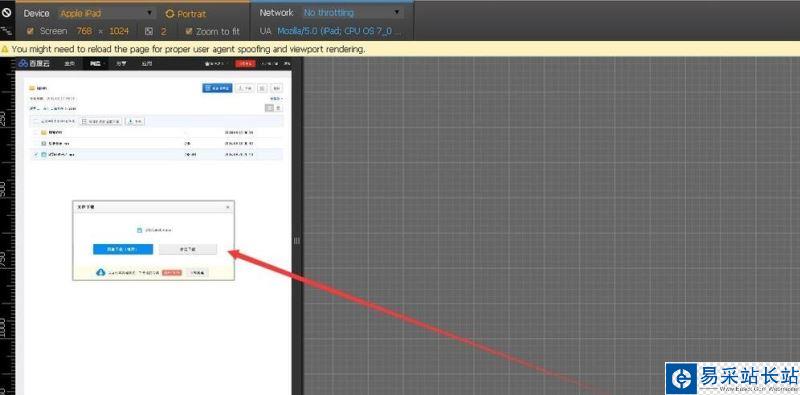Click the small gray button in dialog footer
The width and height of the screenshot is (800, 395).
(197, 273)
